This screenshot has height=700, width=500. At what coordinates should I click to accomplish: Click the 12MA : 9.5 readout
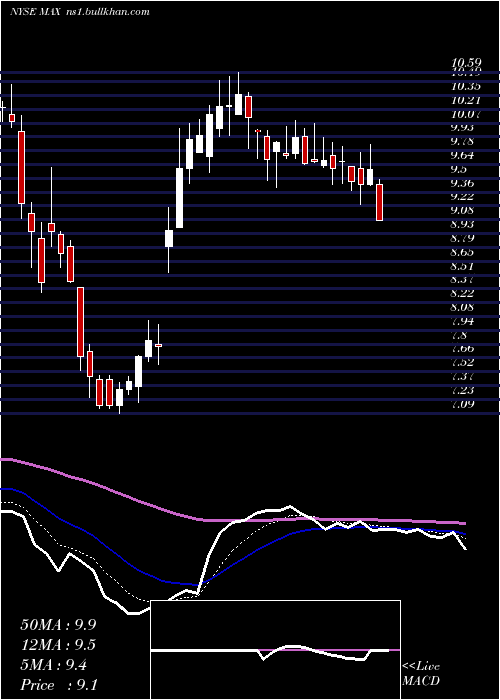(x=58, y=645)
